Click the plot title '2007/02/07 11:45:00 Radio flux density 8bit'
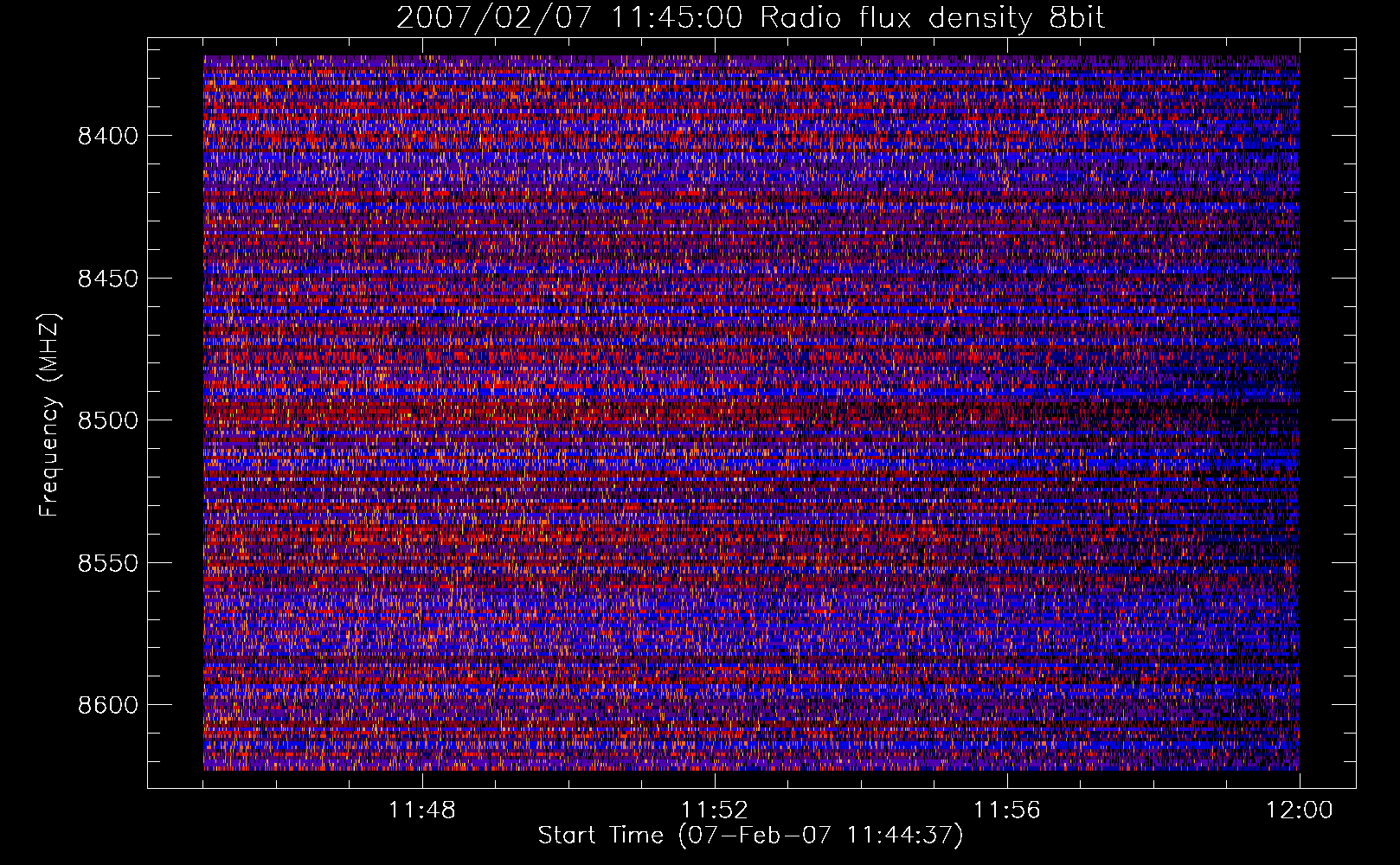 pyautogui.click(x=751, y=18)
